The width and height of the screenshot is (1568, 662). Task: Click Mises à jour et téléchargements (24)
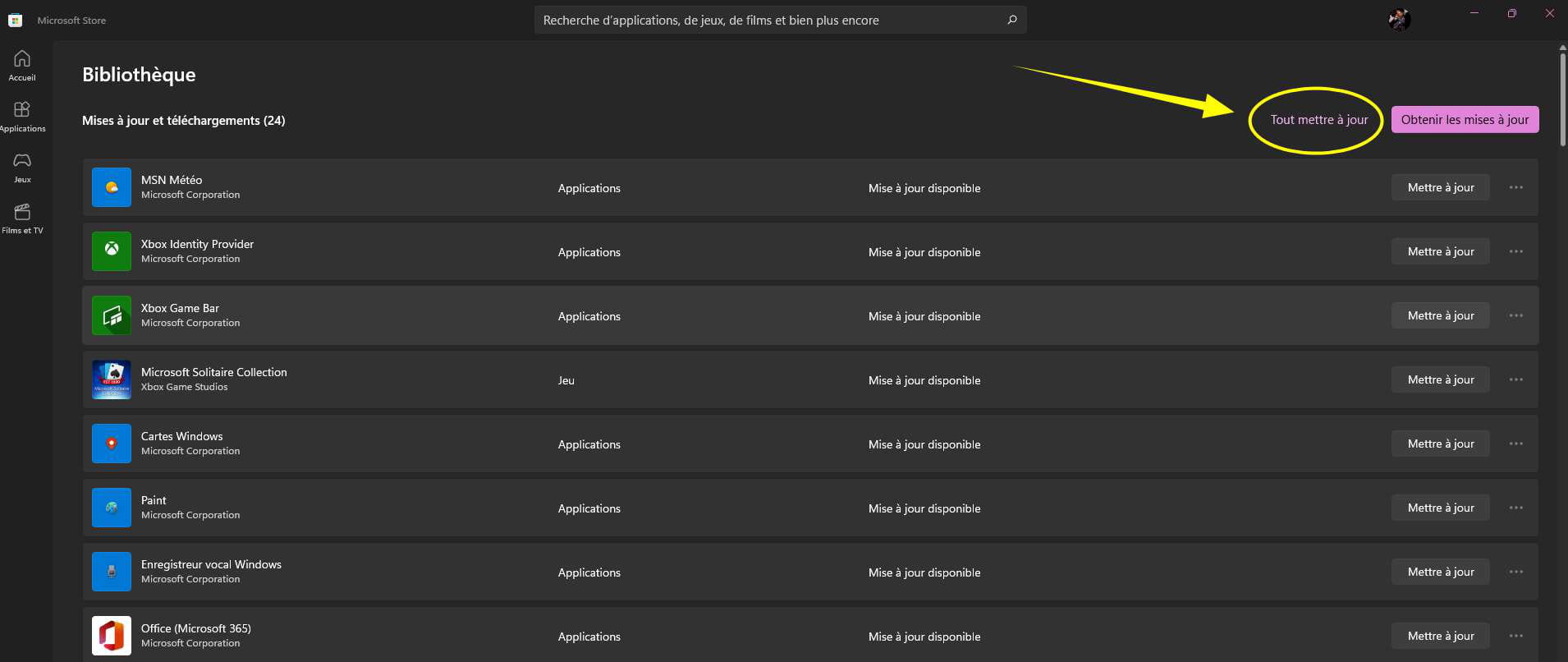click(184, 121)
